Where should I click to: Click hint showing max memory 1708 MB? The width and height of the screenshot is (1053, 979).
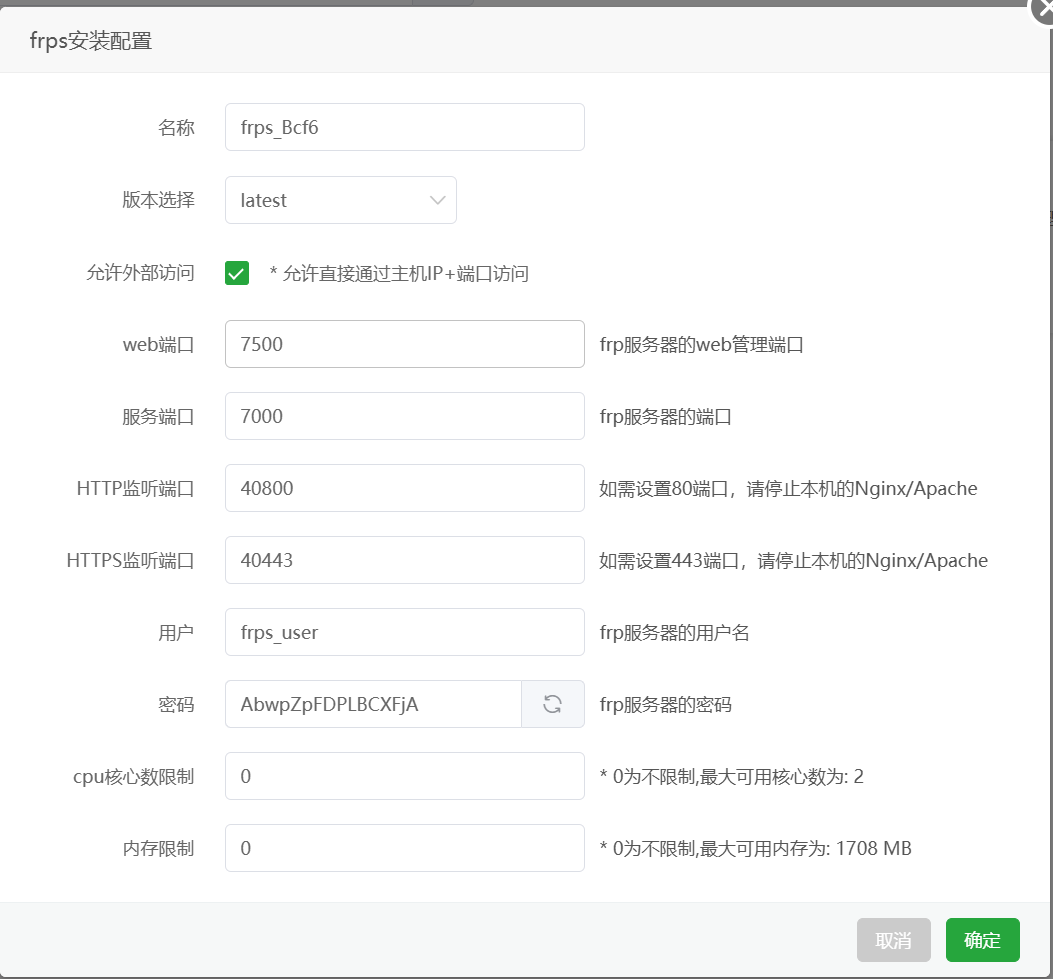coord(756,849)
